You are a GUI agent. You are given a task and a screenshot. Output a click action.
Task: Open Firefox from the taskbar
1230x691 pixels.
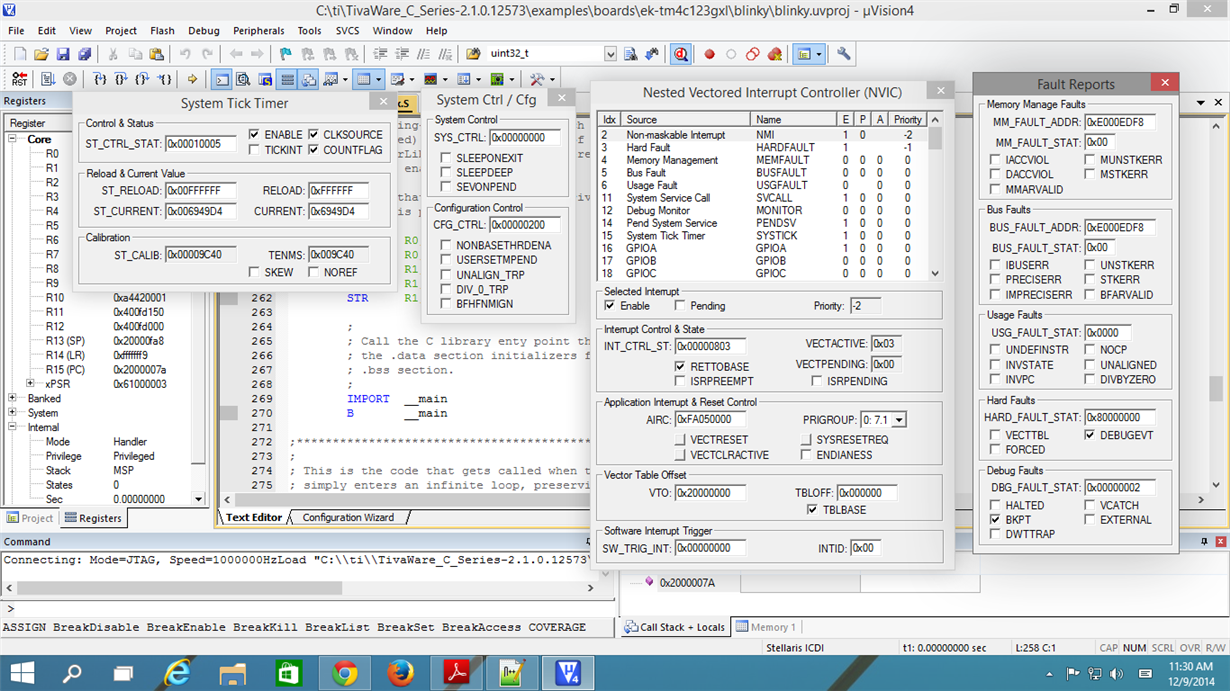pyautogui.click(x=401, y=672)
